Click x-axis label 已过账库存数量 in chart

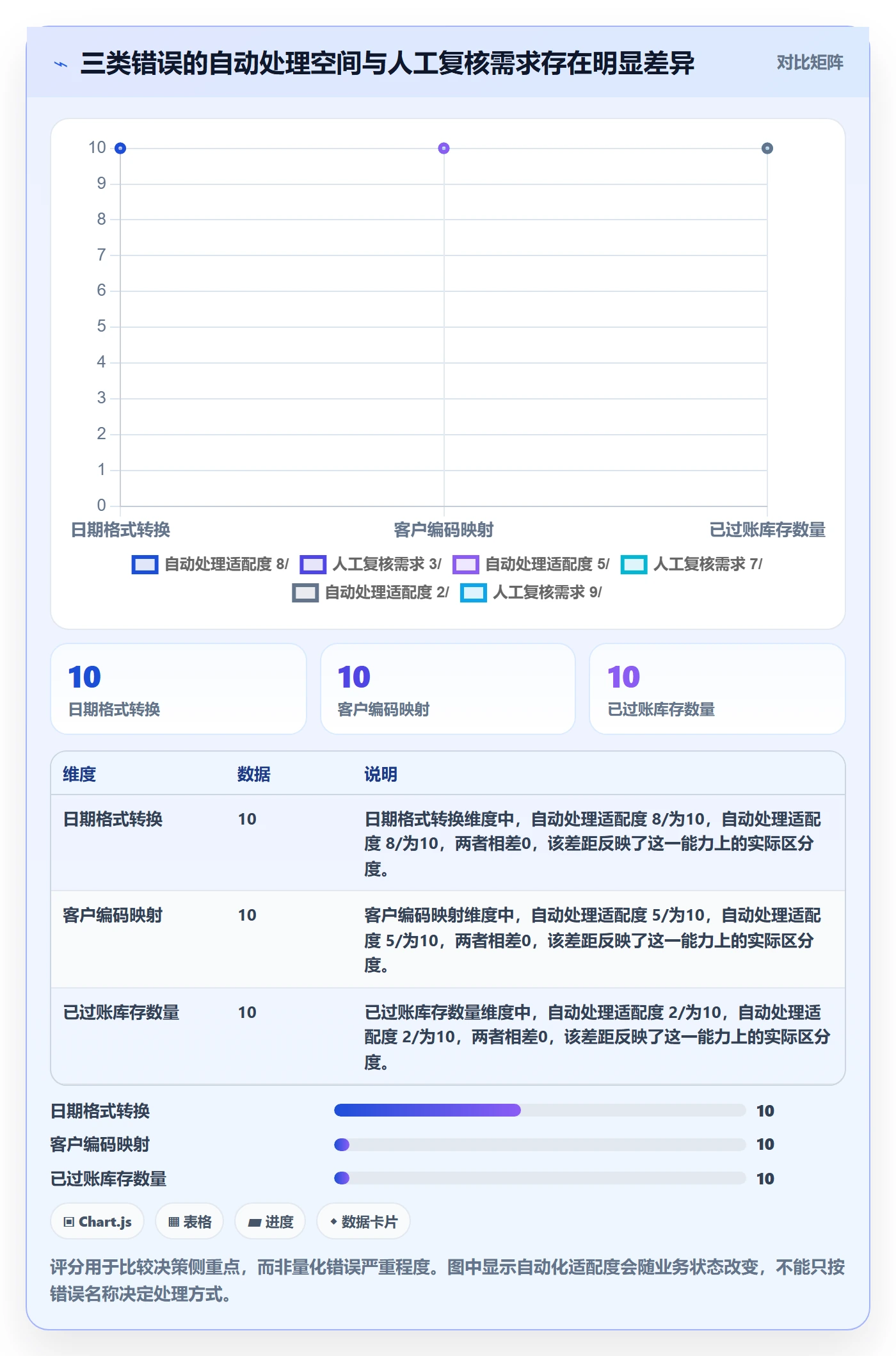(767, 530)
